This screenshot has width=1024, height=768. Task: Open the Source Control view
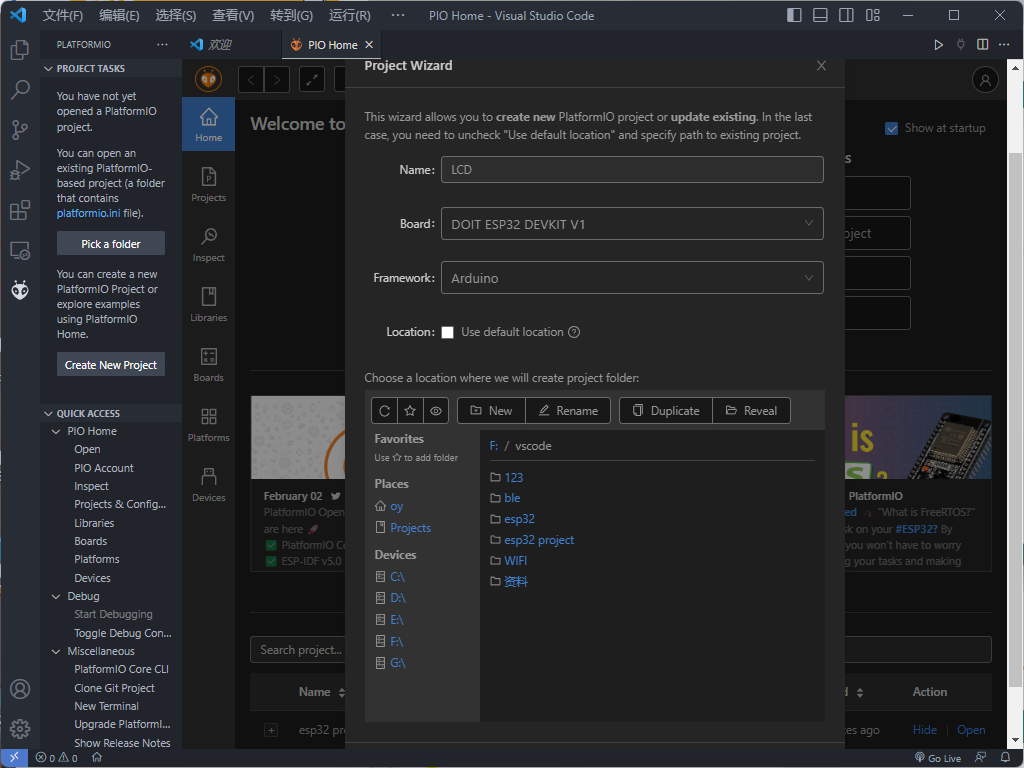(x=20, y=130)
